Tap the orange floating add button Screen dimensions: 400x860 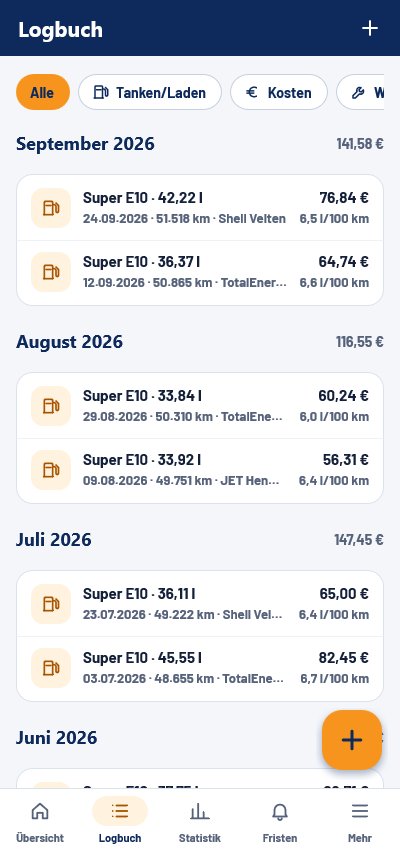(352, 740)
